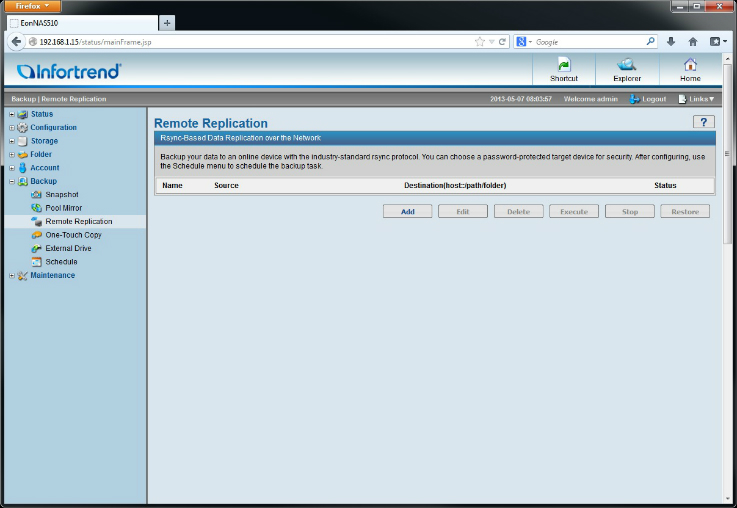Click the Remote Replication icon

pyautogui.click(x=37, y=221)
